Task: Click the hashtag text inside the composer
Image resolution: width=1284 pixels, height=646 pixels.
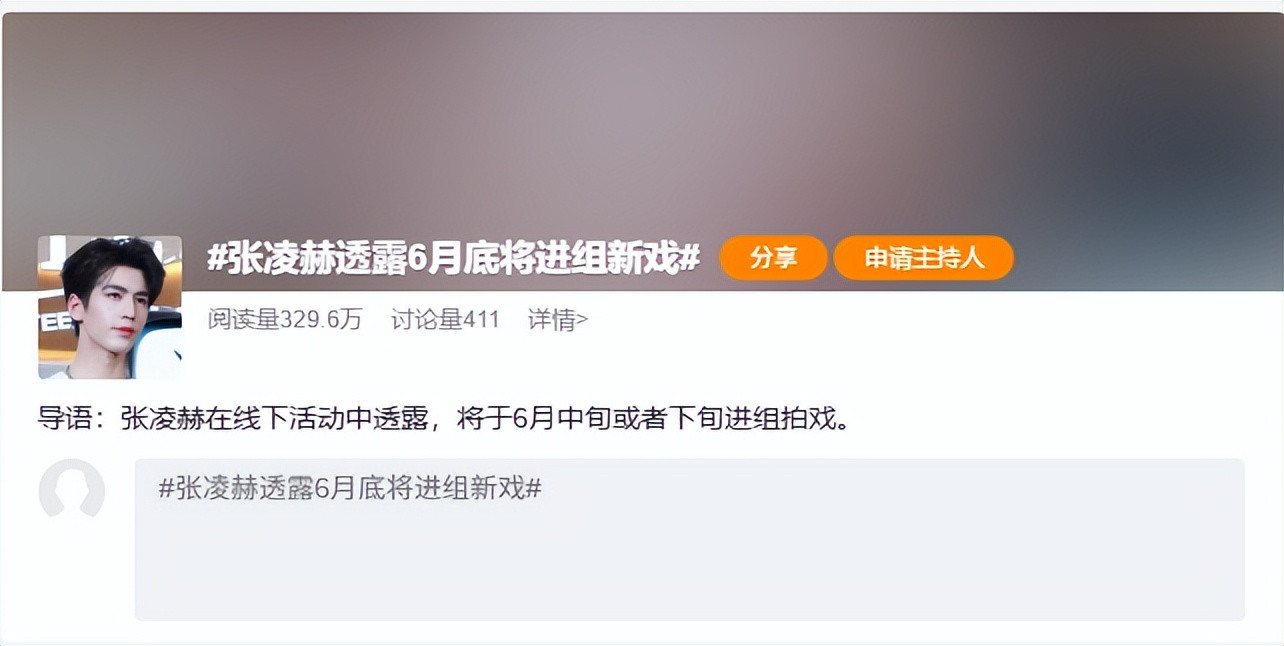Action: coord(350,488)
